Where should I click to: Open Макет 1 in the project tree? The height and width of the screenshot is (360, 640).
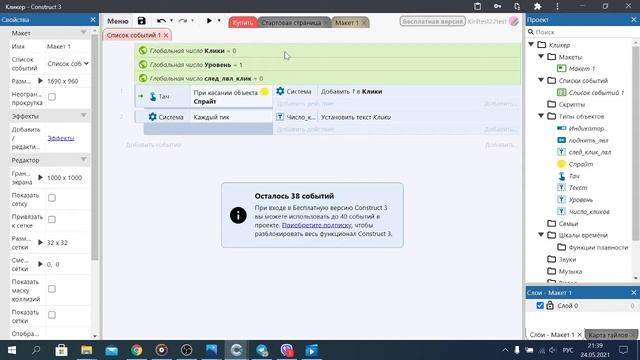(x=582, y=69)
